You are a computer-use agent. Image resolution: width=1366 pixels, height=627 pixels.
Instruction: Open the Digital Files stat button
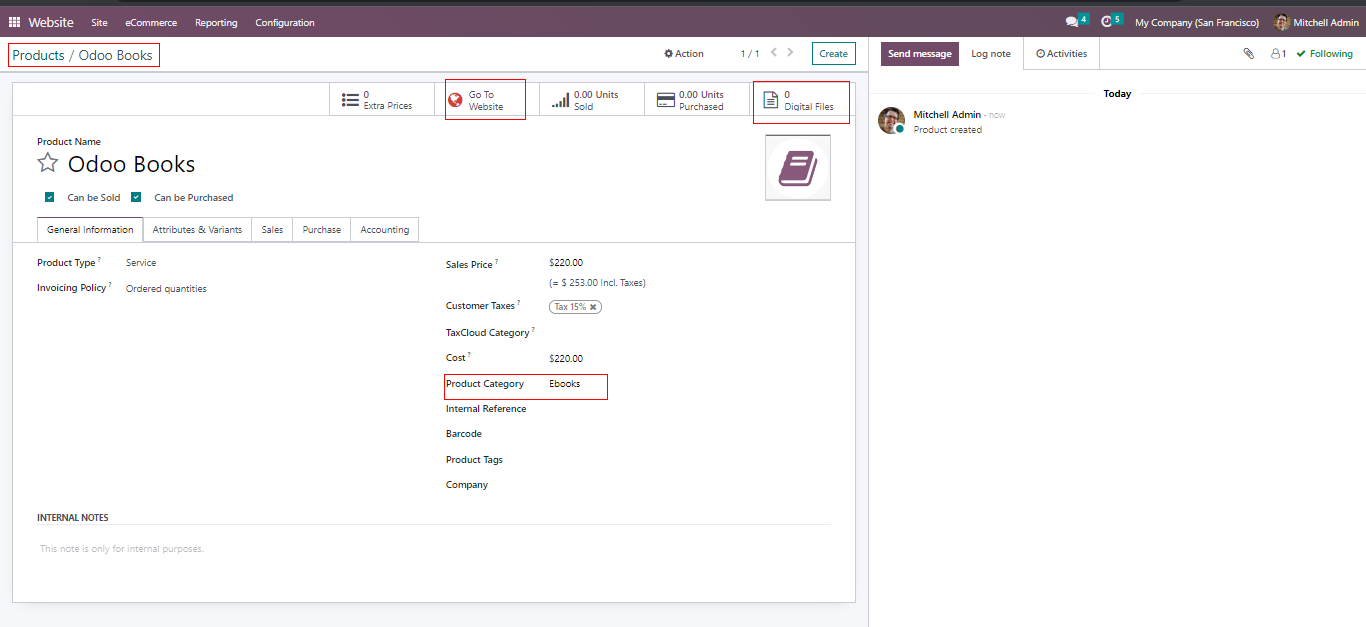tap(801, 100)
